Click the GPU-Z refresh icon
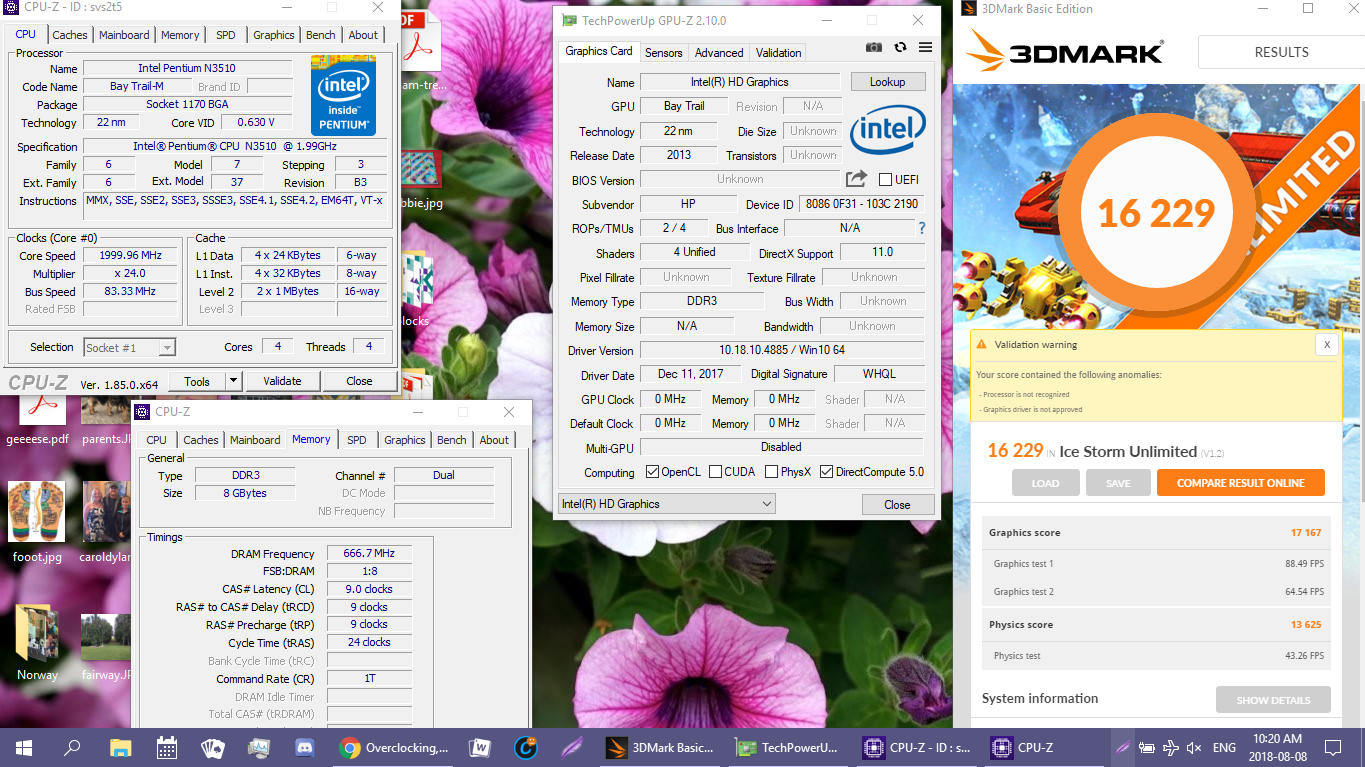The width and height of the screenshot is (1365, 767). coord(900,47)
